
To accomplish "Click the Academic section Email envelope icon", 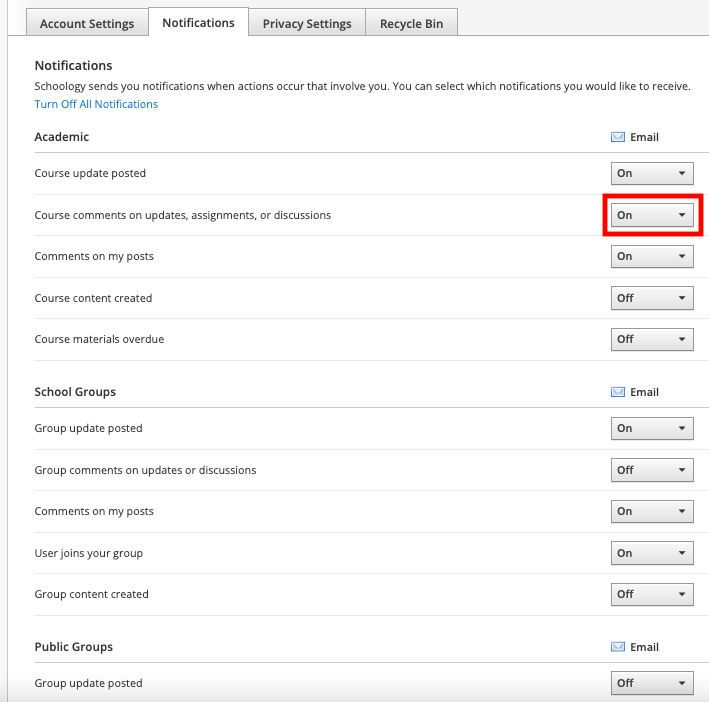I will point(618,137).
